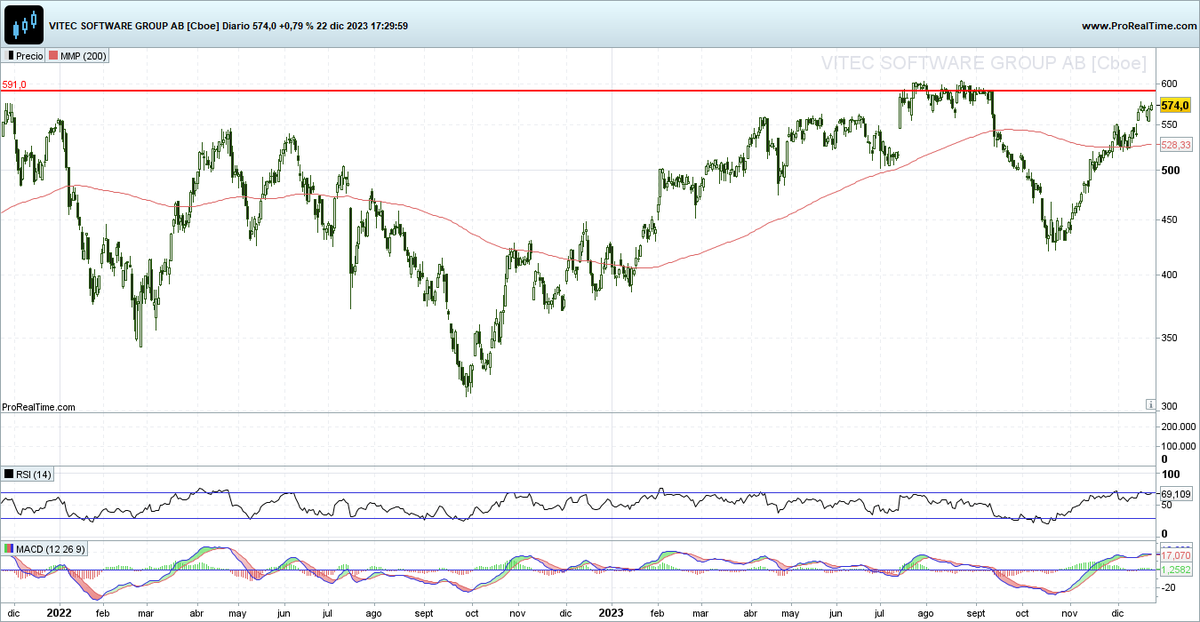This screenshot has height=622, width=1200.
Task: Click the green 1,2582 MACD histogram value
Action: click(1175, 569)
